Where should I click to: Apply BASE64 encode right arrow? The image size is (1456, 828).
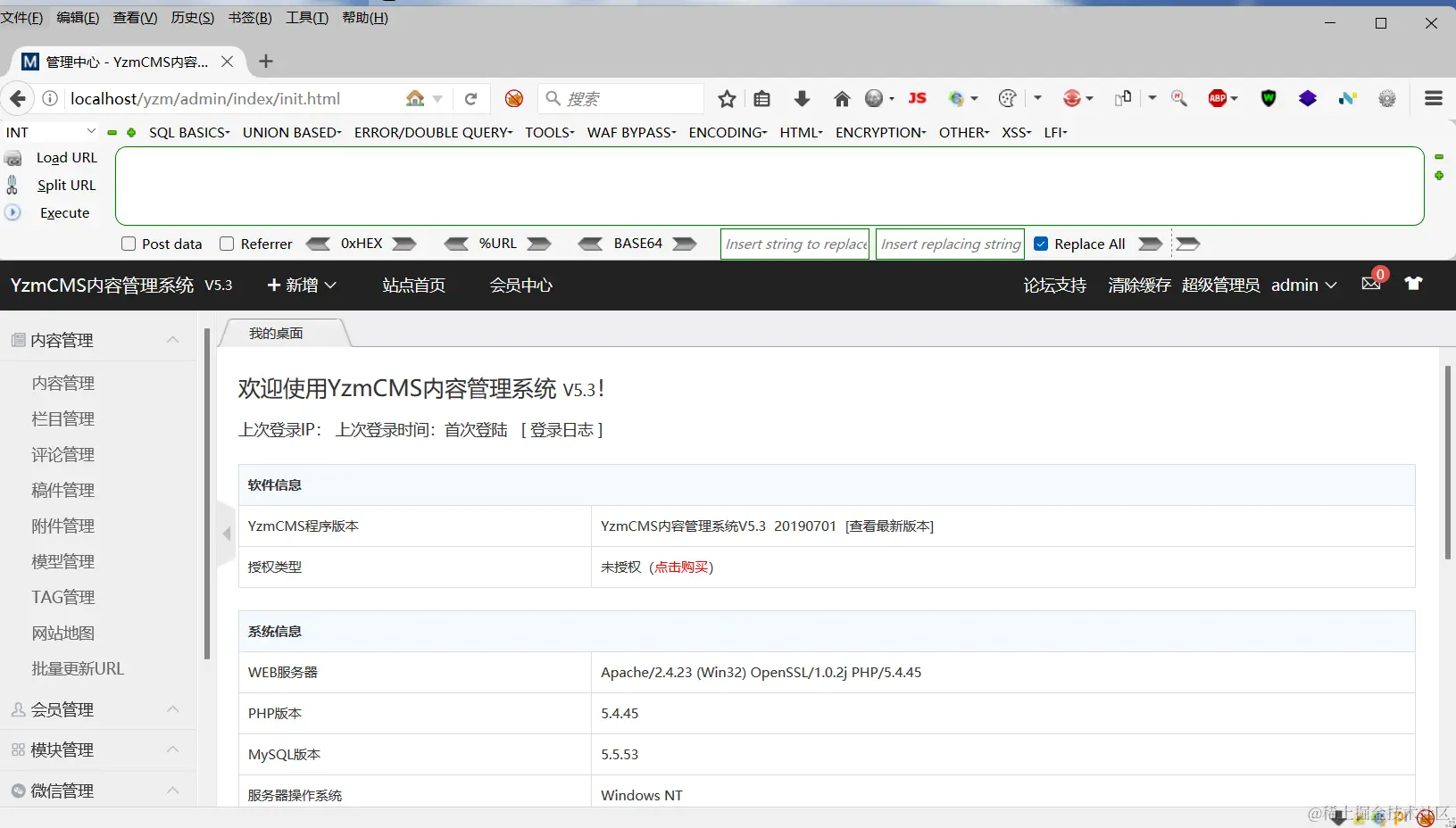(685, 244)
